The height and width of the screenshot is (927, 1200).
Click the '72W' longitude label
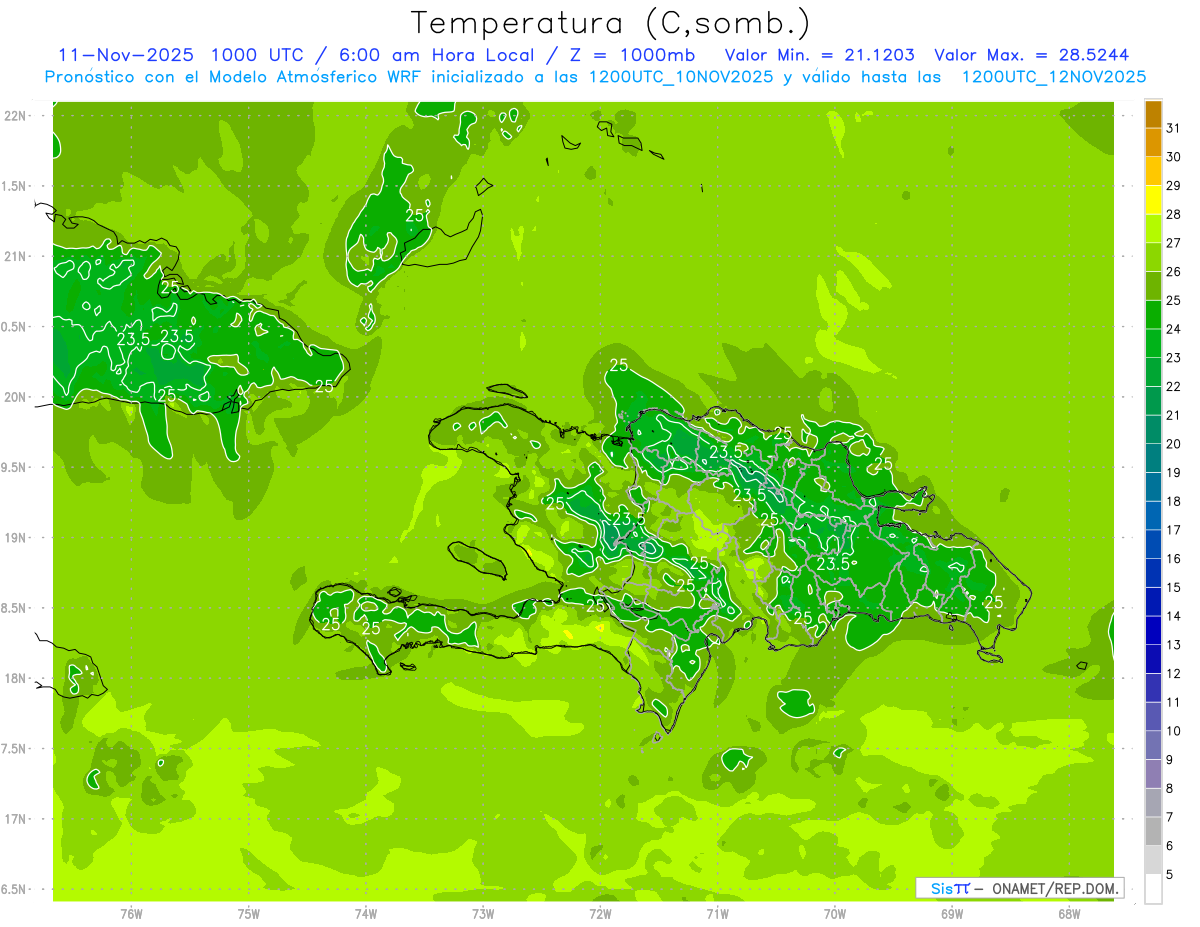(600, 914)
